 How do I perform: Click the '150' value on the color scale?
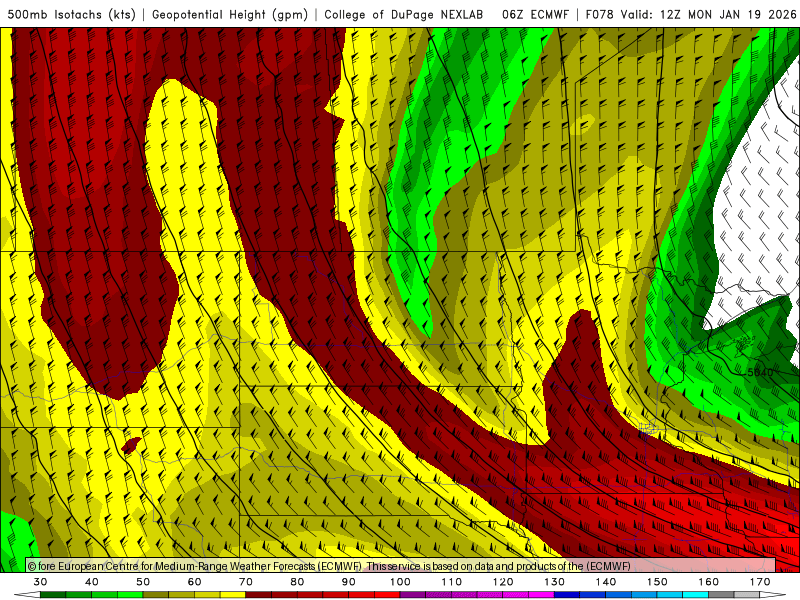click(657, 582)
